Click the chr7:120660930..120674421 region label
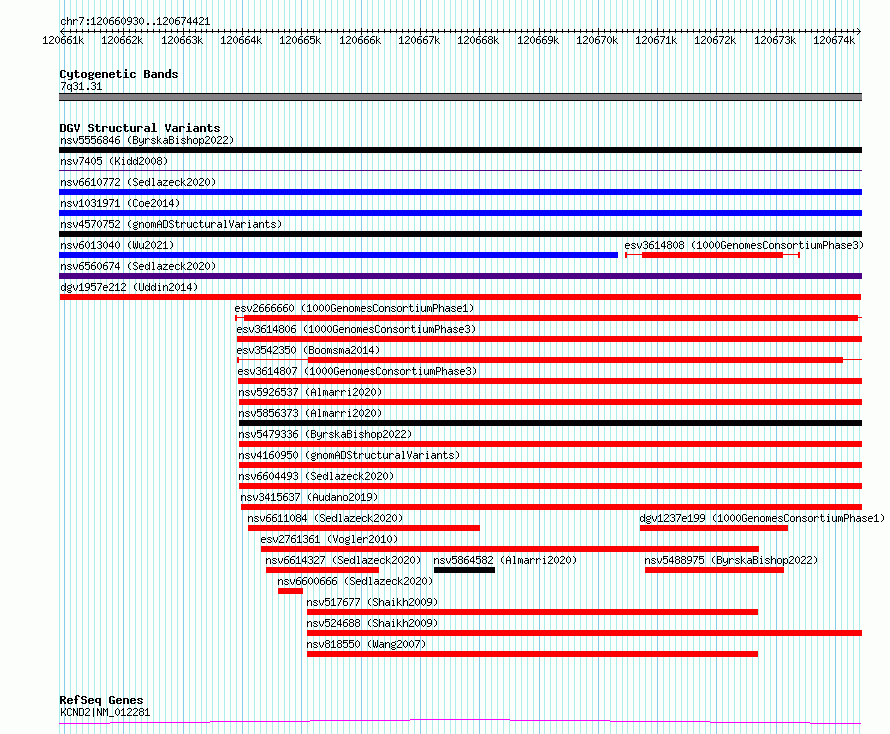Image resolution: width=890 pixels, height=734 pixels. point(135,21)
